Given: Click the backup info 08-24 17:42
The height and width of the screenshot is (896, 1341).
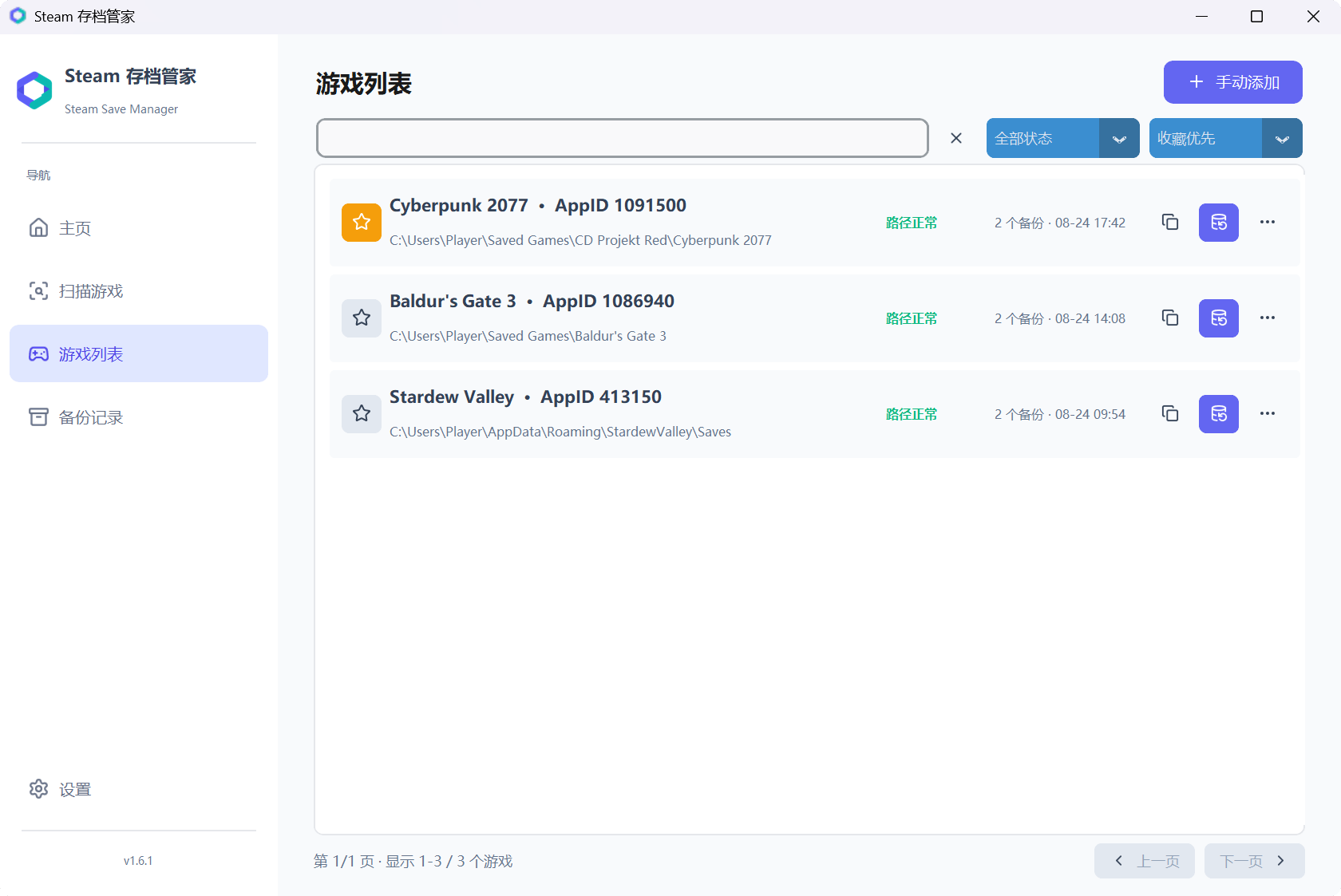Looking at the screenshot, I should pyautogui.click(x=1060, y=223).
